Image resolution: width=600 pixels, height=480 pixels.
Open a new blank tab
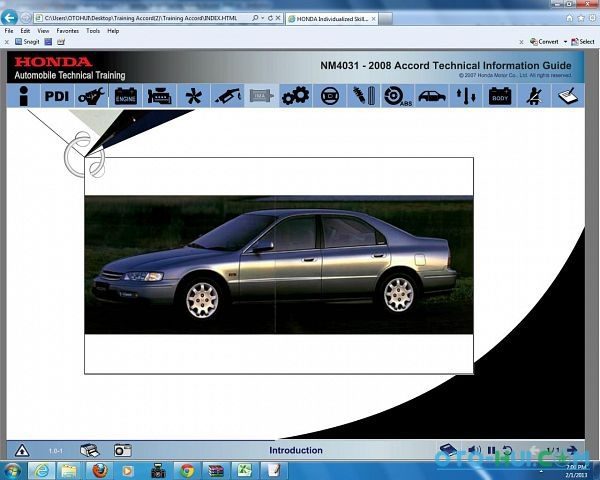click(386, 18)
